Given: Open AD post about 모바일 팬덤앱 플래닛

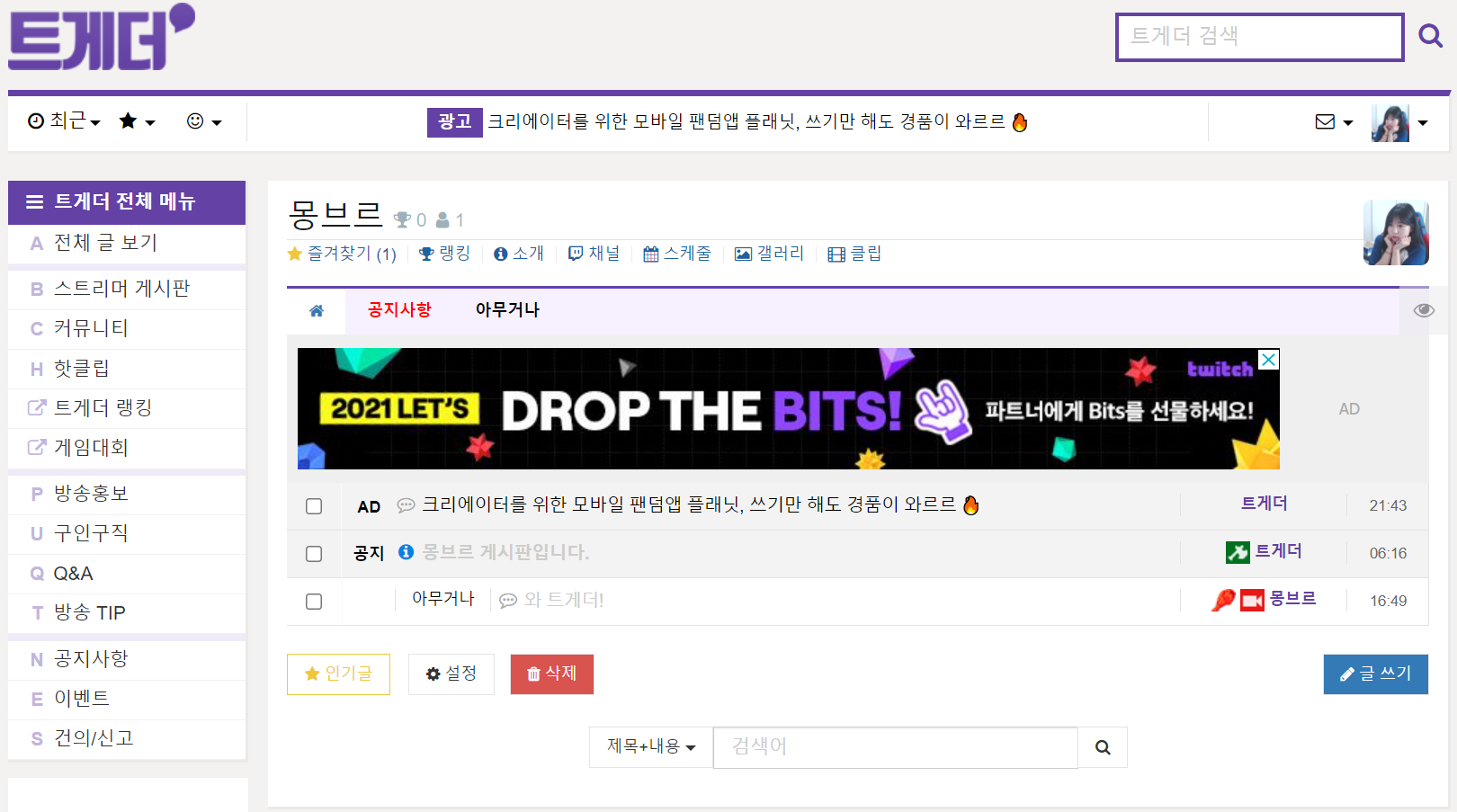Looking at the screenshot, I should click(x=700, y=504).
